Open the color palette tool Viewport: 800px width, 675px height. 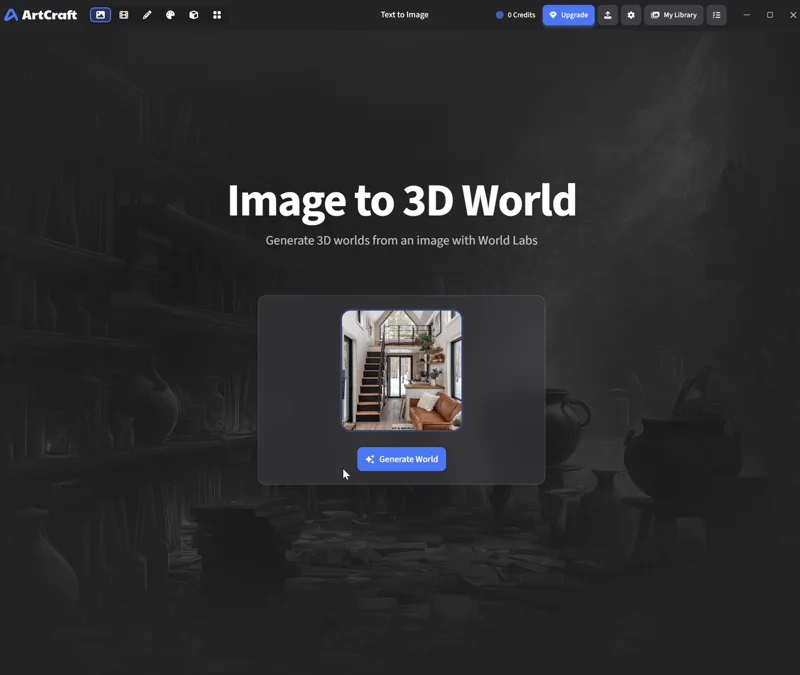tap(170, 15)
